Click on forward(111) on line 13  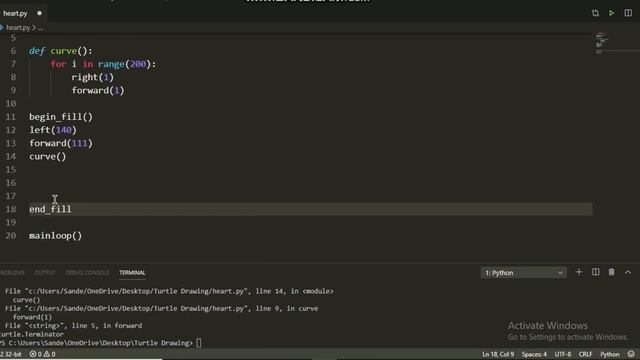[x=61, y=143]
